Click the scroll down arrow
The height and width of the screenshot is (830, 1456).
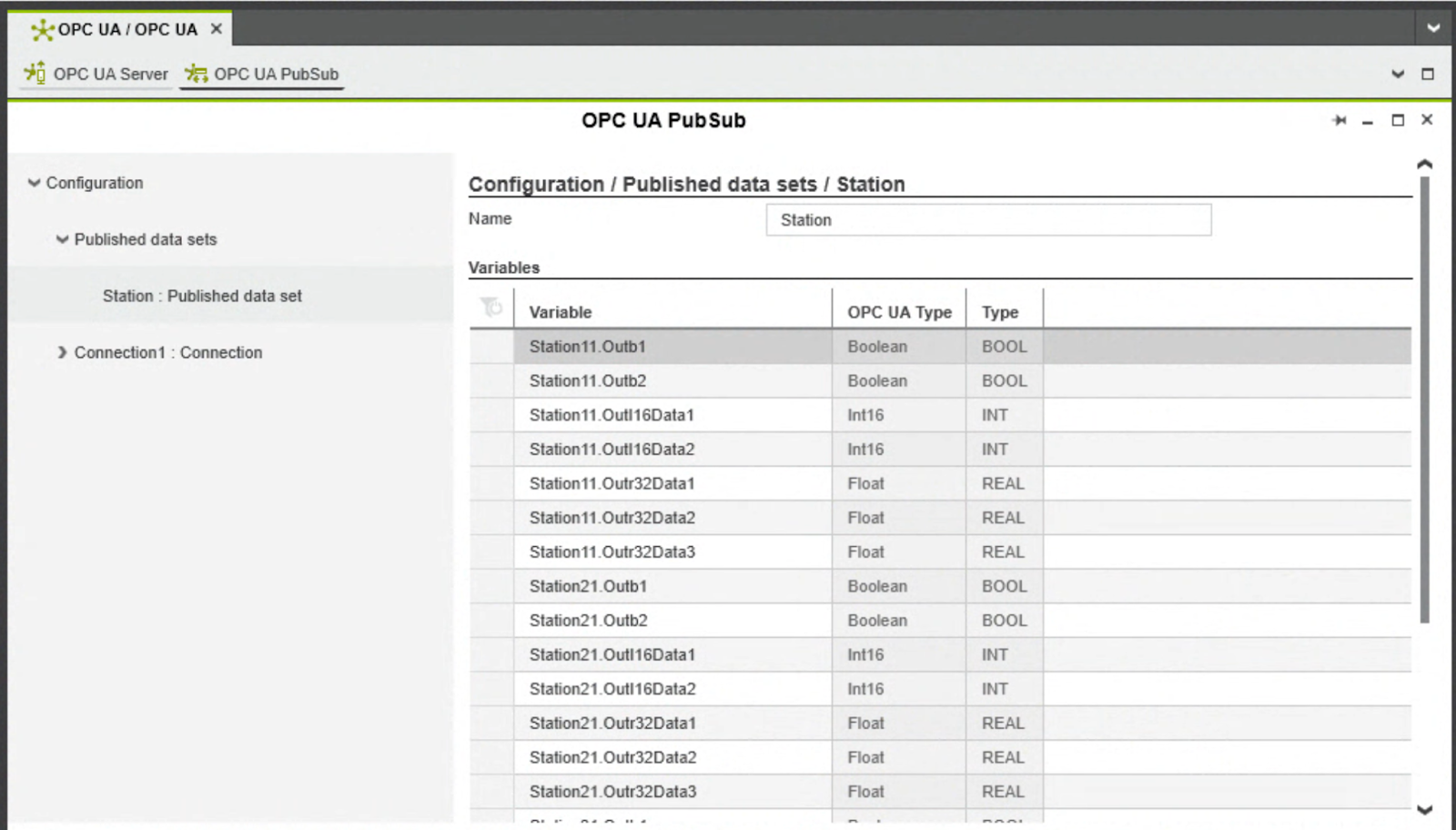click(1425, 809)
